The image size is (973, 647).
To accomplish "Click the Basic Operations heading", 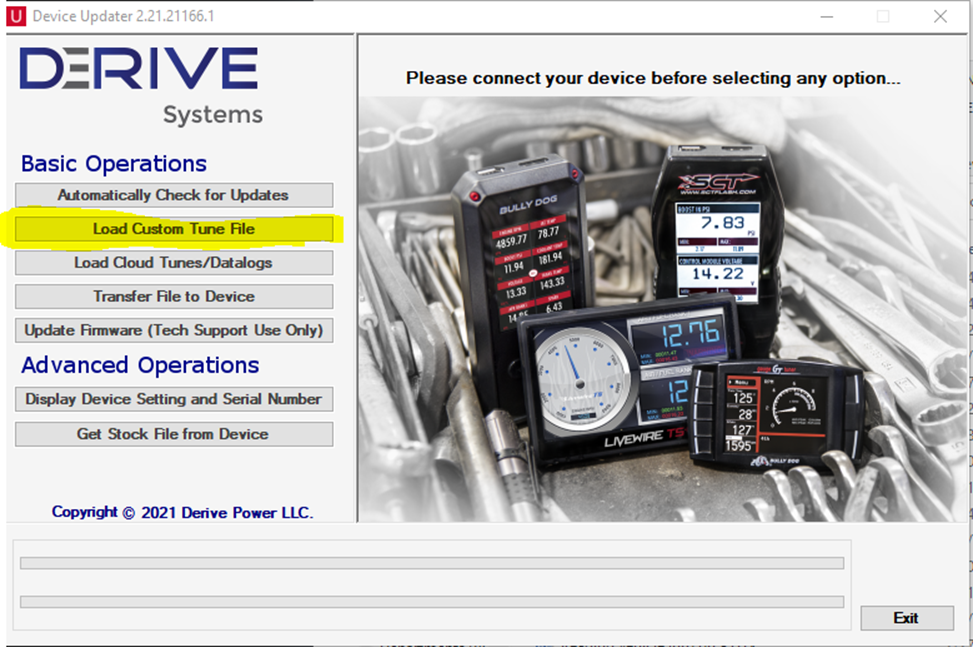I will point(114,164).
